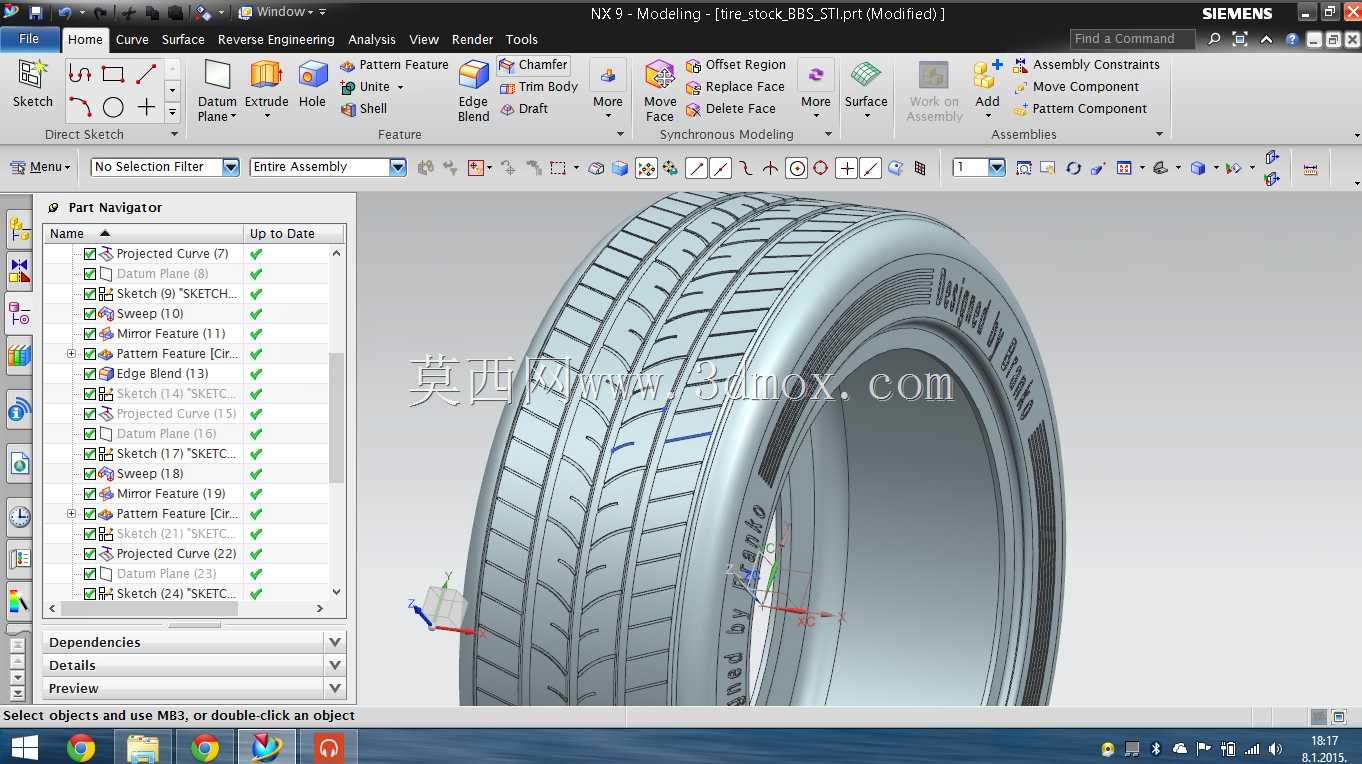Open the Entire Assembly scope dropdown
1362x764 pixels.
click(398, 167)
